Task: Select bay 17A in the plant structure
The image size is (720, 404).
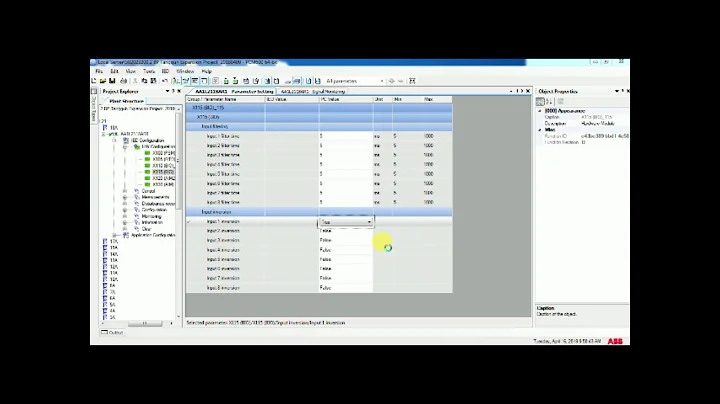Action: pyautogui.click(x=113, y=241)
